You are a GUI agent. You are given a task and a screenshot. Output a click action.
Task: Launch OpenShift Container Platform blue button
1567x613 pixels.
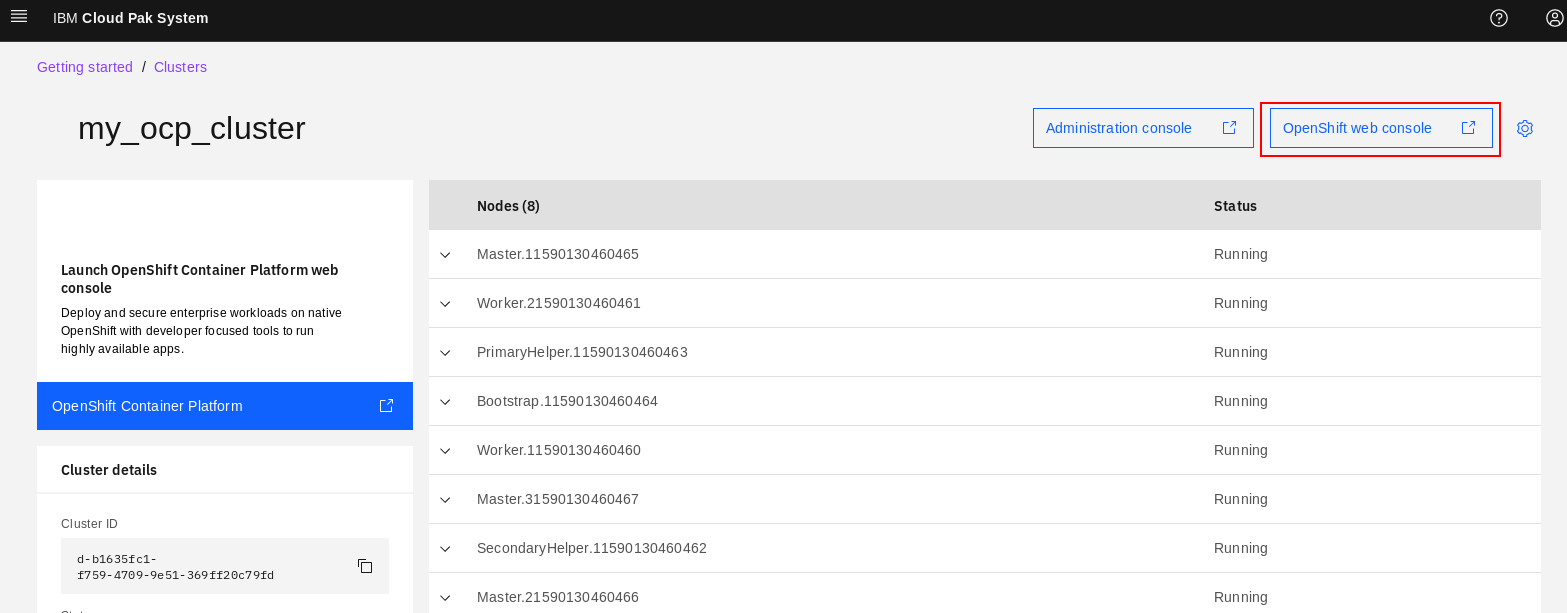click(x=225, y=406)
